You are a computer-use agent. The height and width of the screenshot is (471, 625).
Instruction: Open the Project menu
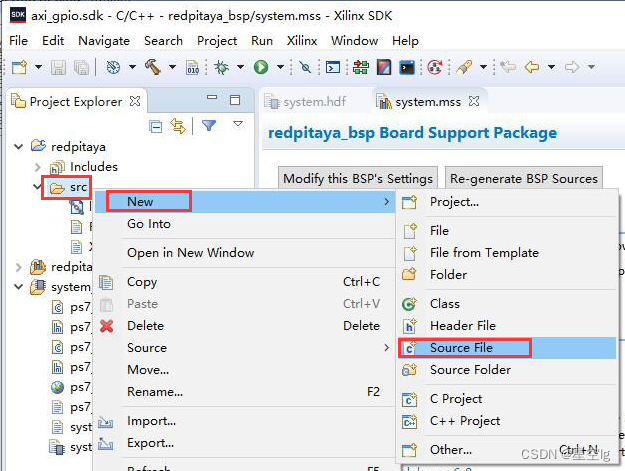(x=217, y=41)
